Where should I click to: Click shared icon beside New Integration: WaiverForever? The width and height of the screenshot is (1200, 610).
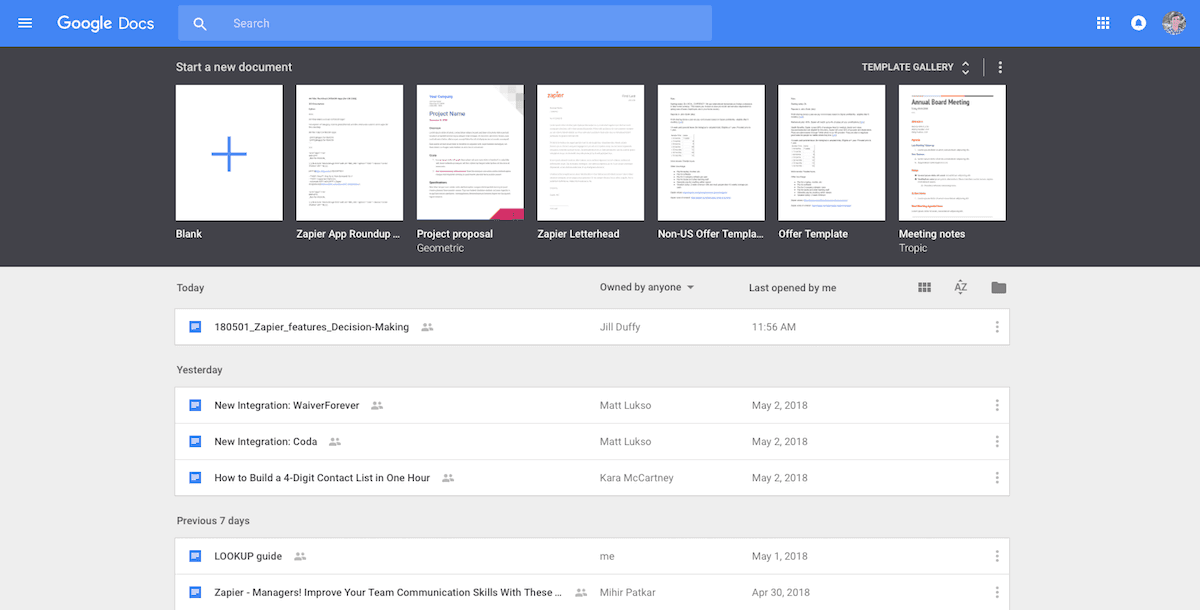(377, 406)
